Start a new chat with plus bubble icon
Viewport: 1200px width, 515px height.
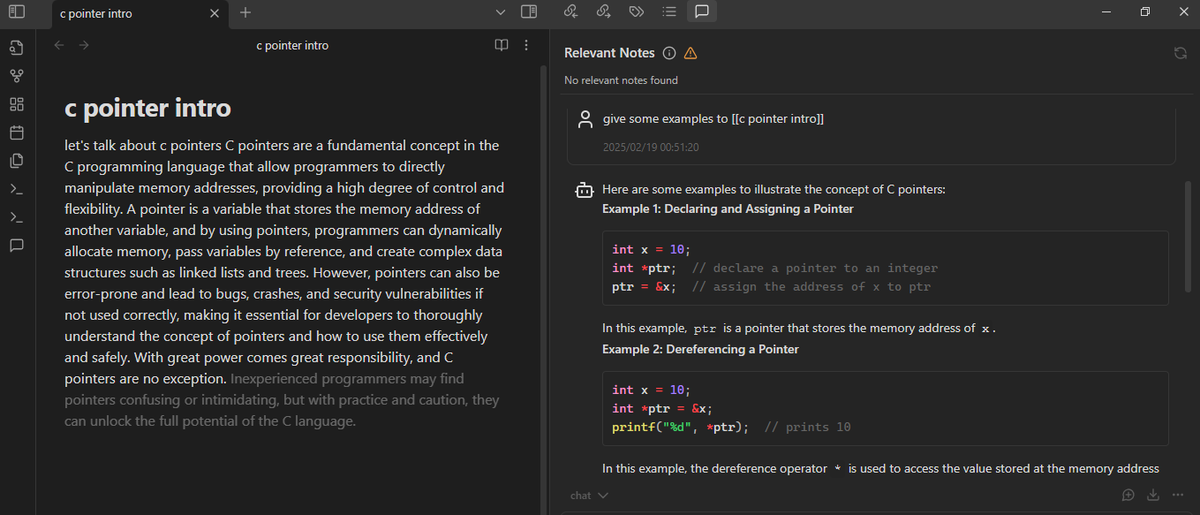tap(1128, 496)
